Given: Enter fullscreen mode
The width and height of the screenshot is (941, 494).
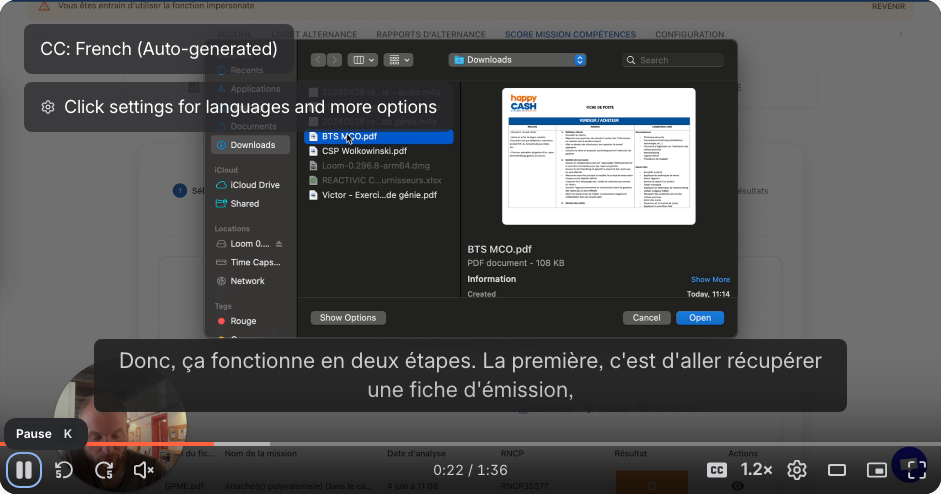Looking at the screenshot, I should point(916,470).
